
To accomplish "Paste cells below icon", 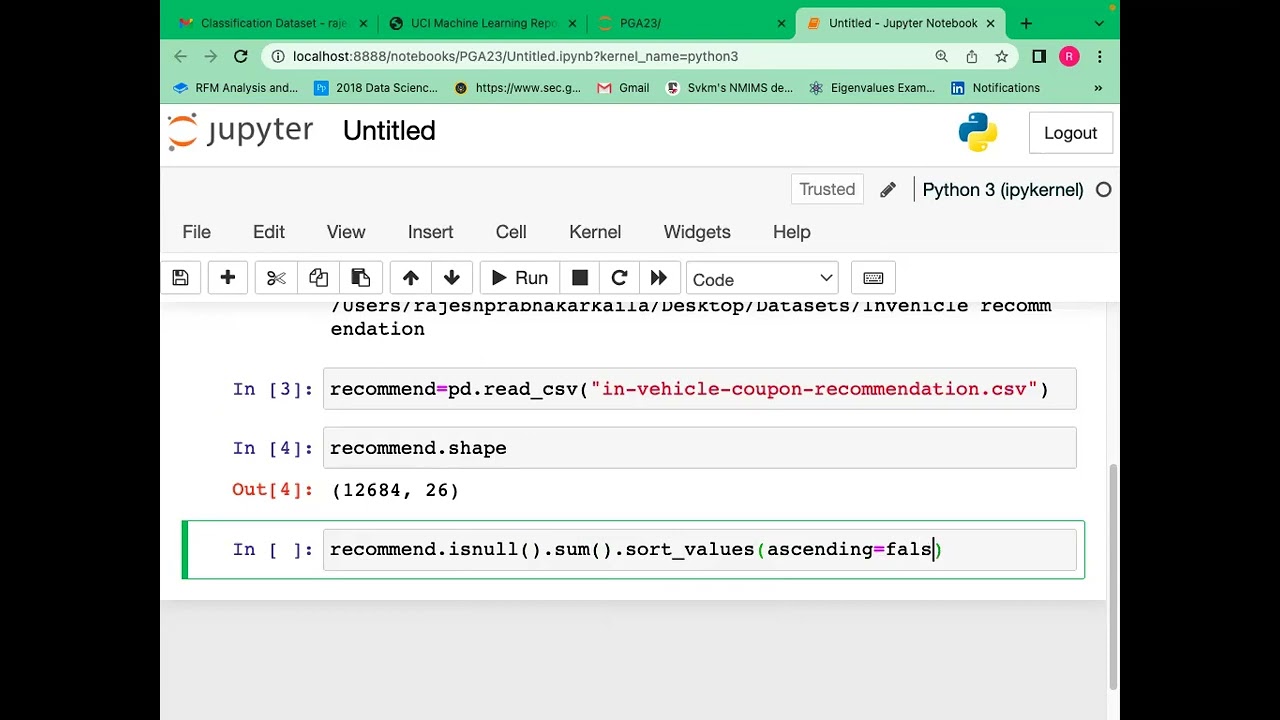I will click(360, 278).
